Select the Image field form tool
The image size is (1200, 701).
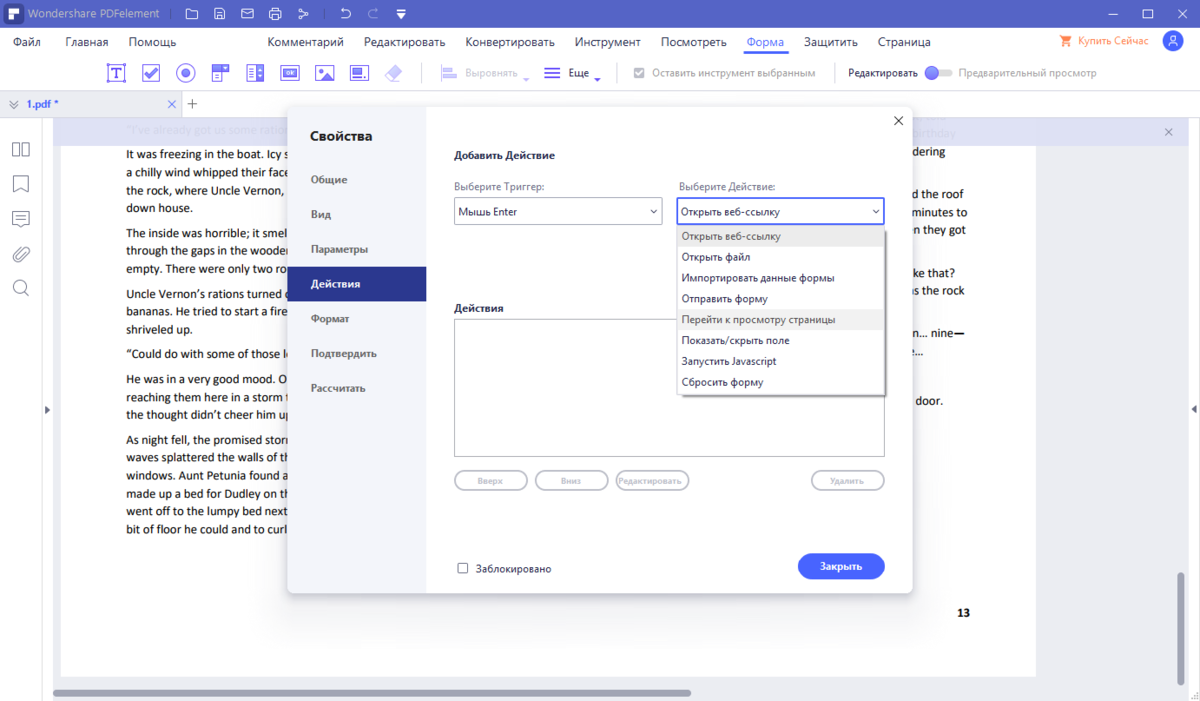(x=324, y=73)
